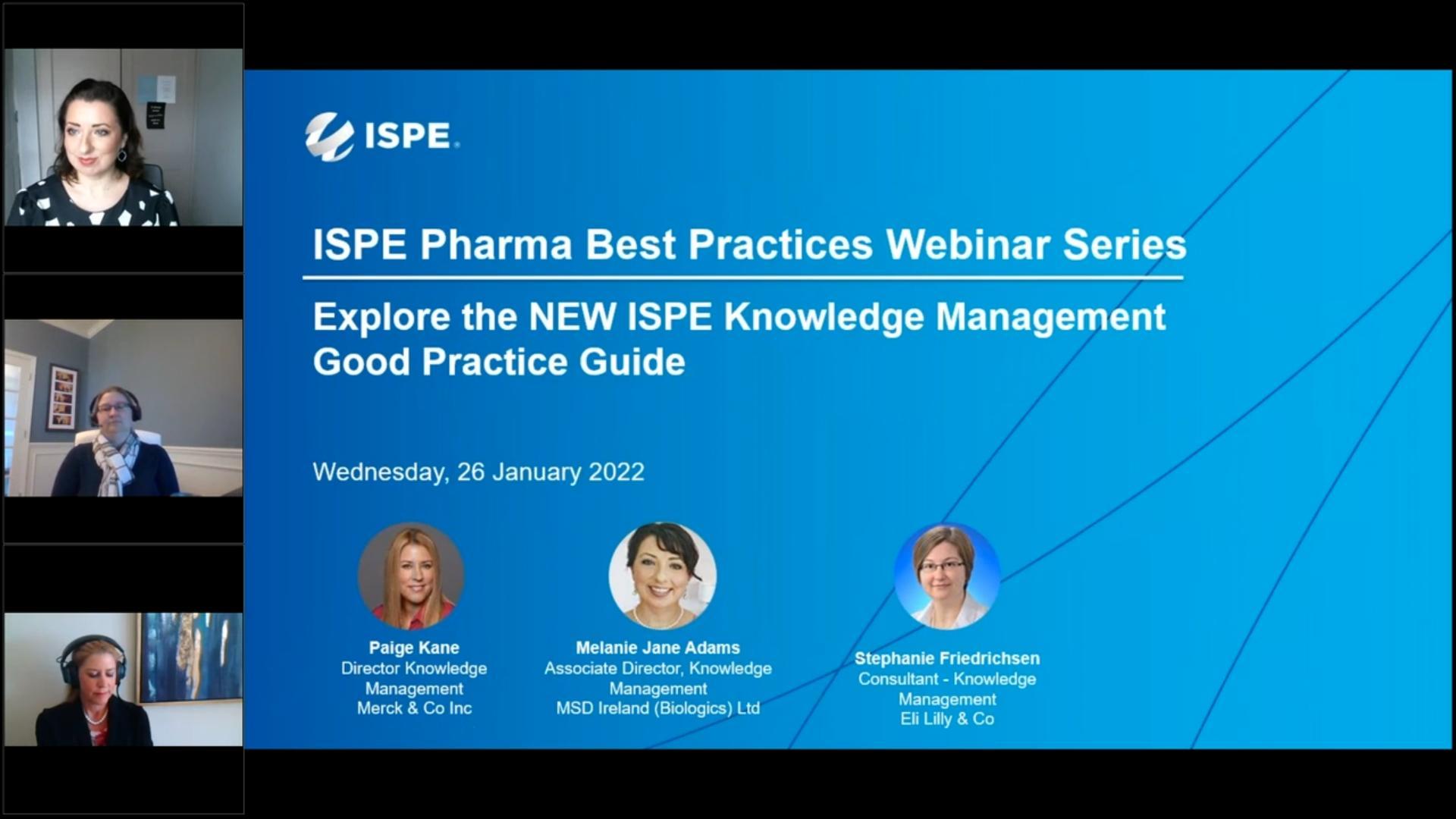Select Melanie Jane Adams's circular headshot photo
Viewport: 1456px width, 819px height.
(x=659, y=575)
